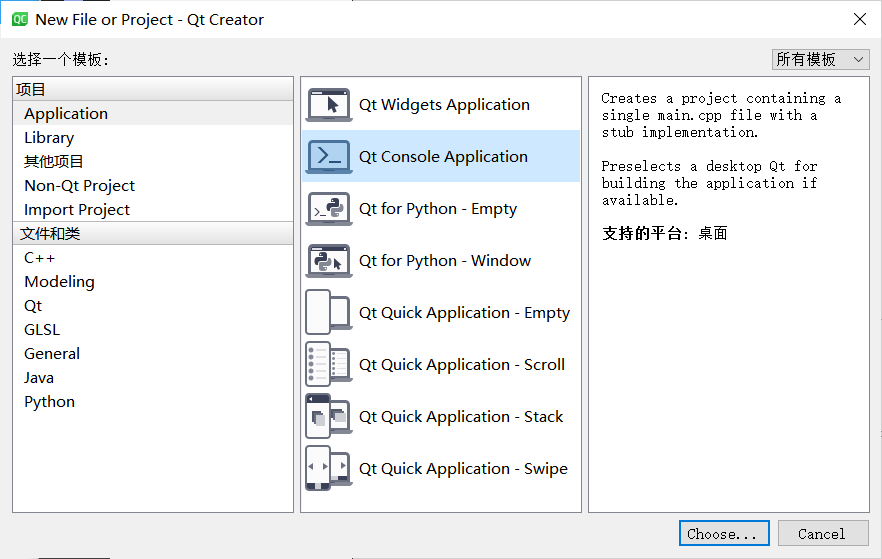Open the 所有模板 template filter dropdown
The height and width of the screenshot is (559, 882).
coord(820,59)
